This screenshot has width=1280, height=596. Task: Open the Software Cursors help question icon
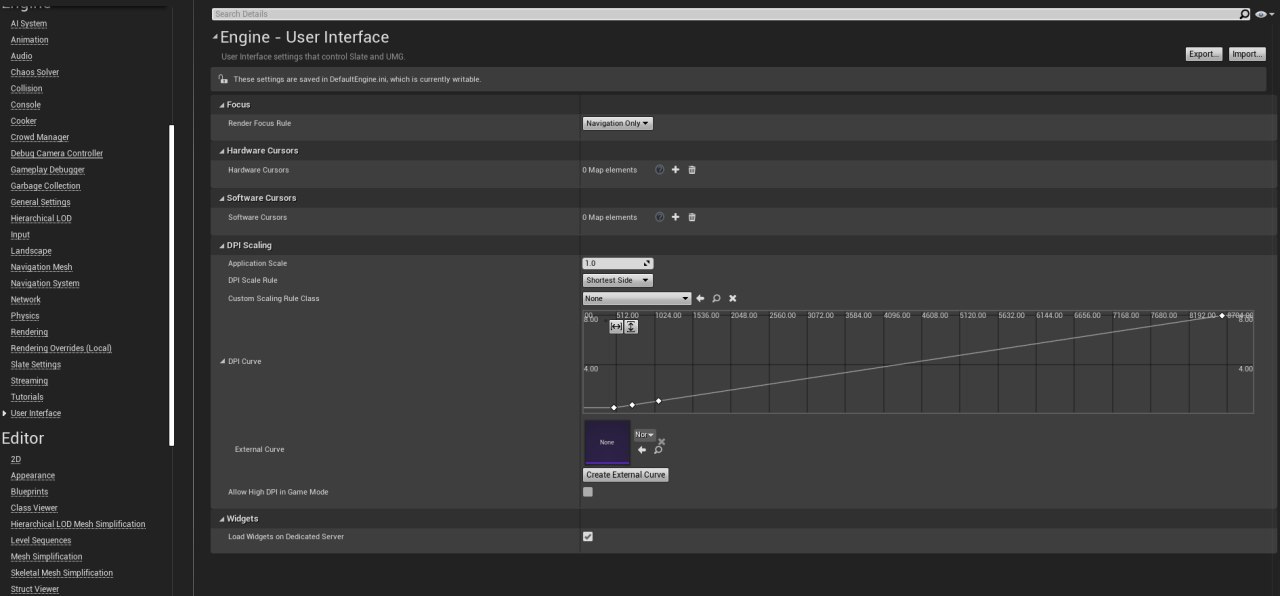pos(660,217)
